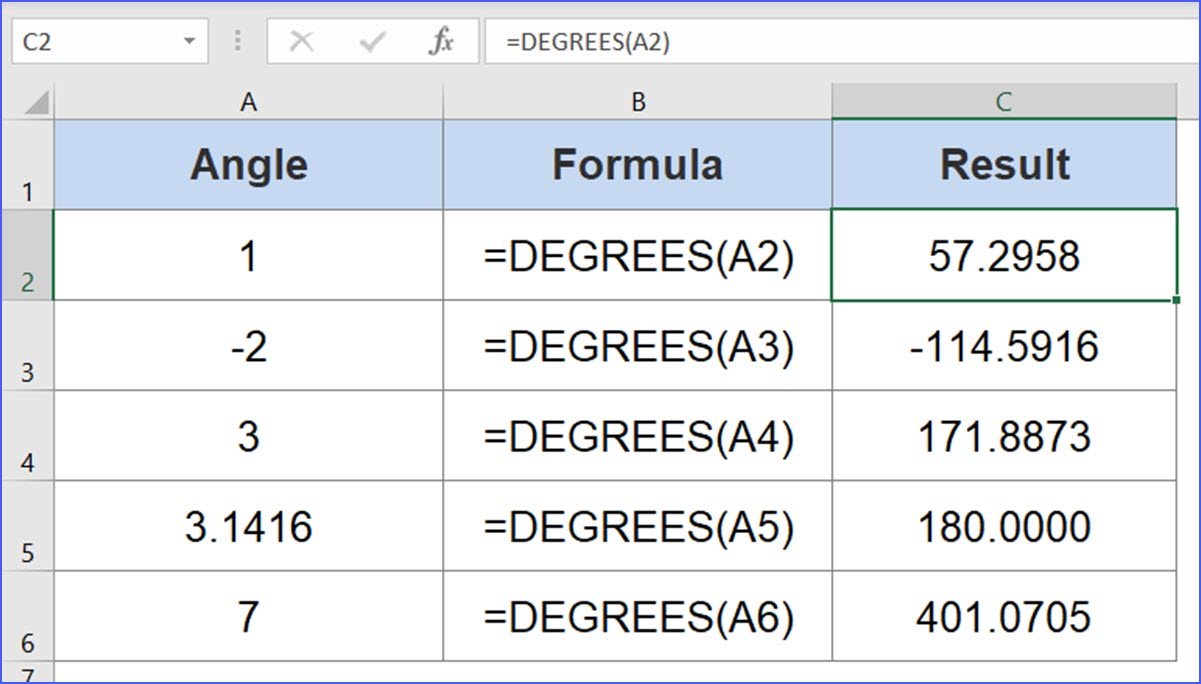Click the Formula column header cell
The image size is (1201, 684).
click(x=637, y=164)
